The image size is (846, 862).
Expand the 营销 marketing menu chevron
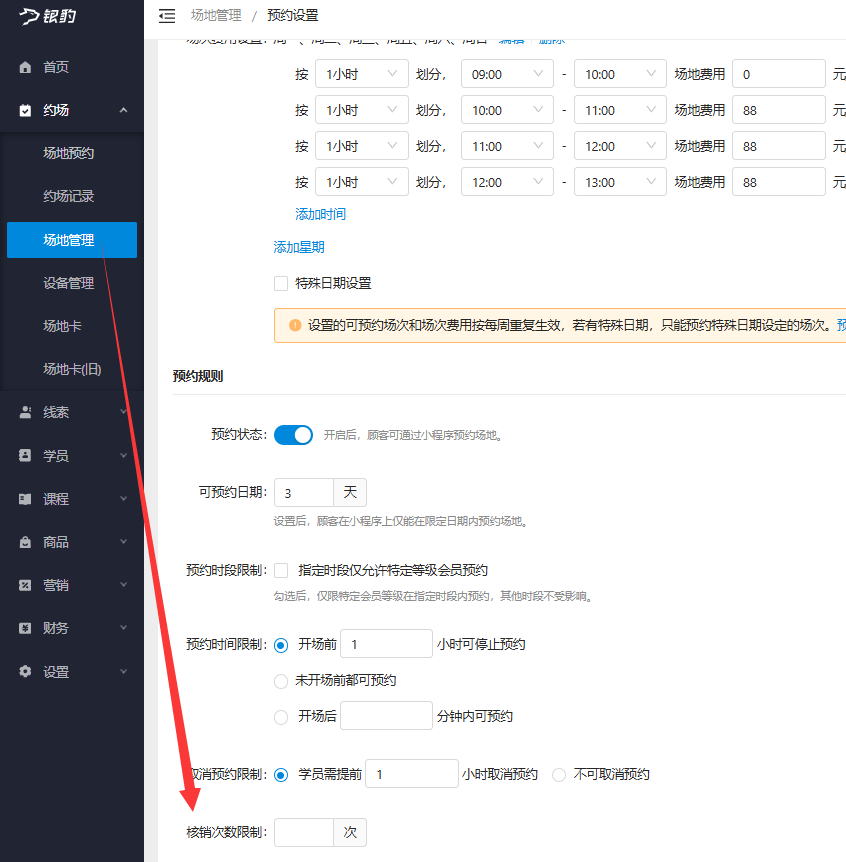click(124, 584)
